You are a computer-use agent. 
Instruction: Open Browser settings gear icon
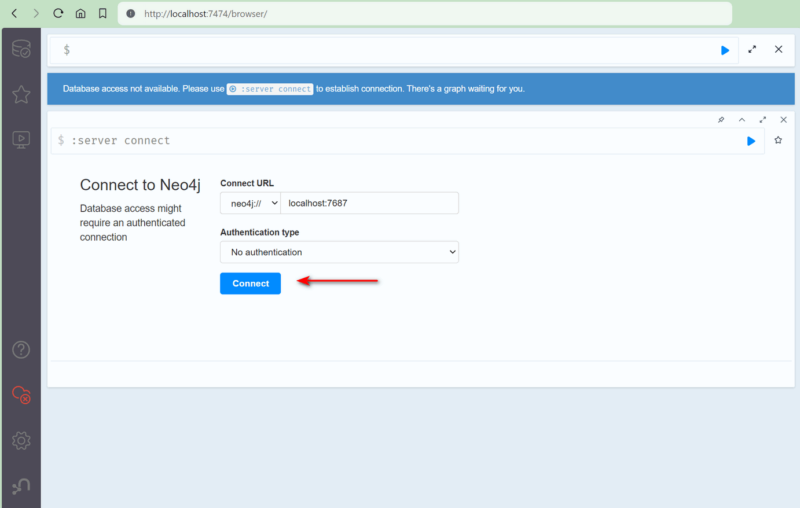pyautogui.click(x=21, y=441)
